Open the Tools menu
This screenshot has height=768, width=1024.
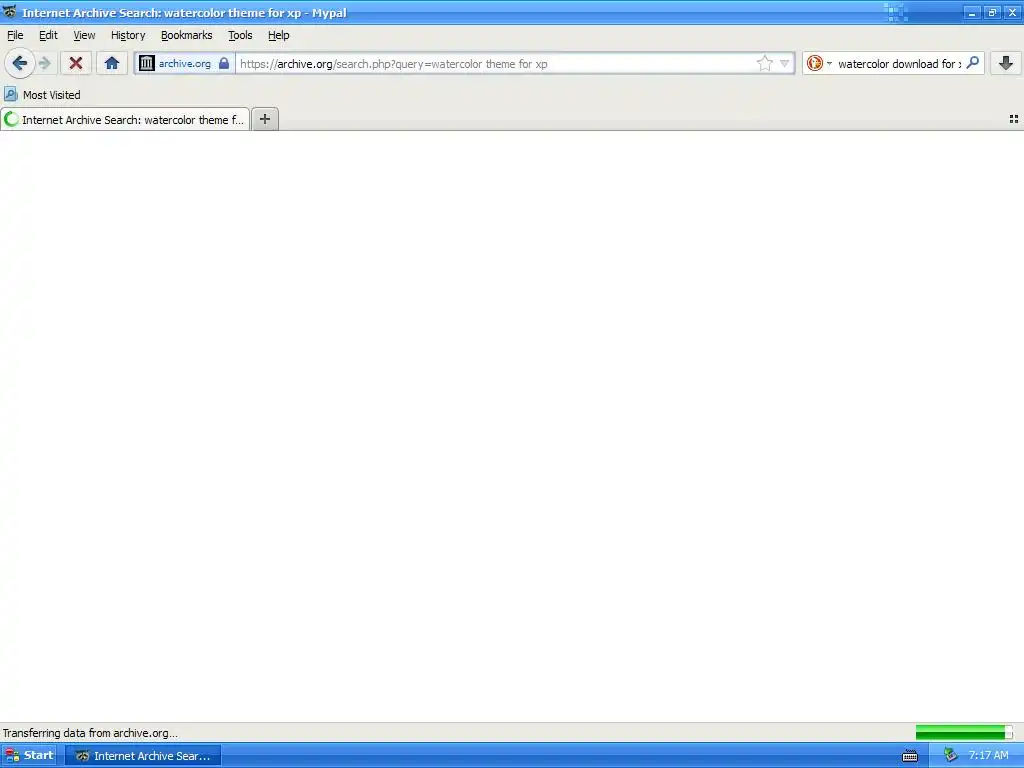coord(240,35)
